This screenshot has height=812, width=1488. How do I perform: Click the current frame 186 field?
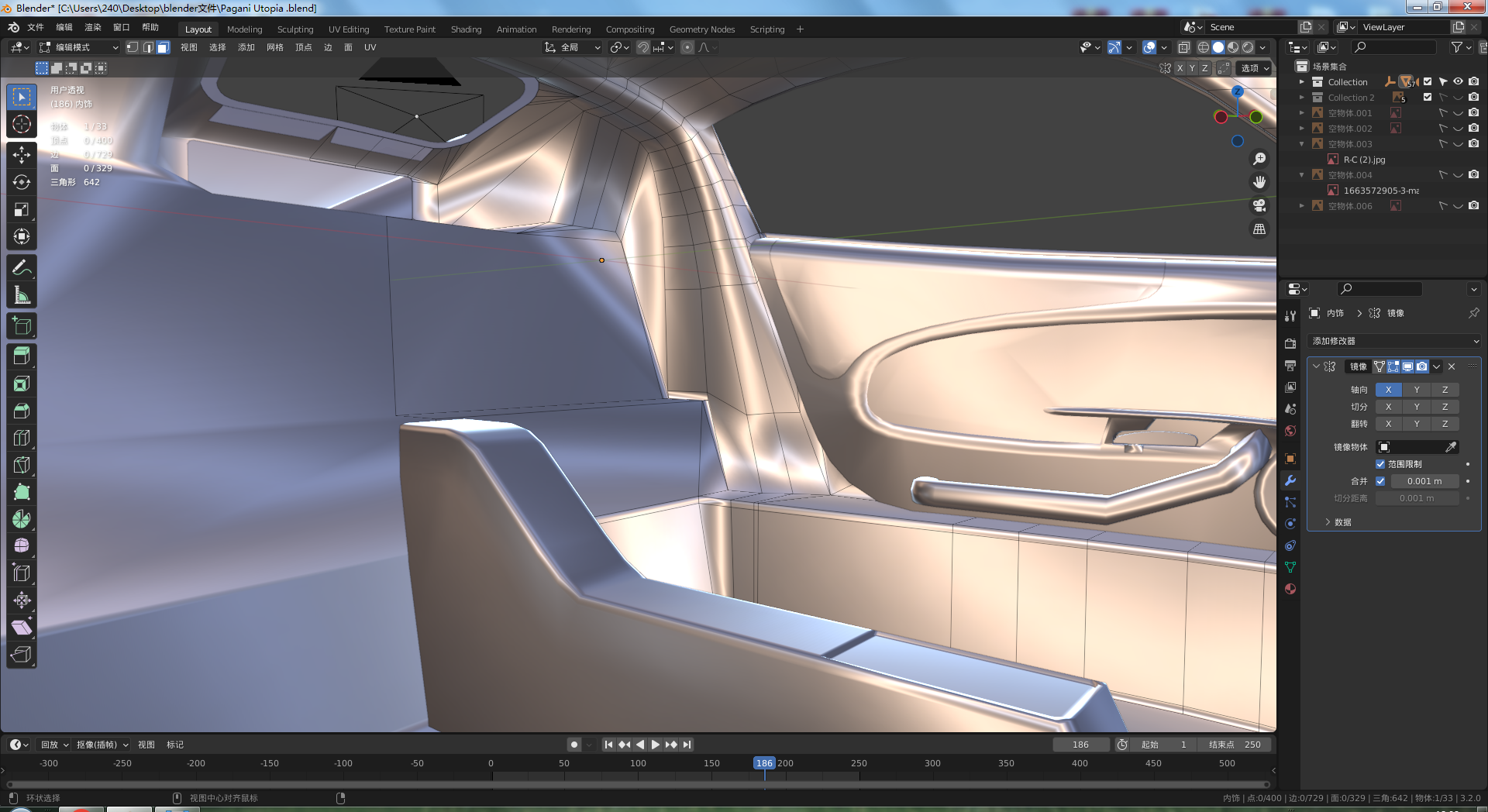click(x=1080, y=745)
